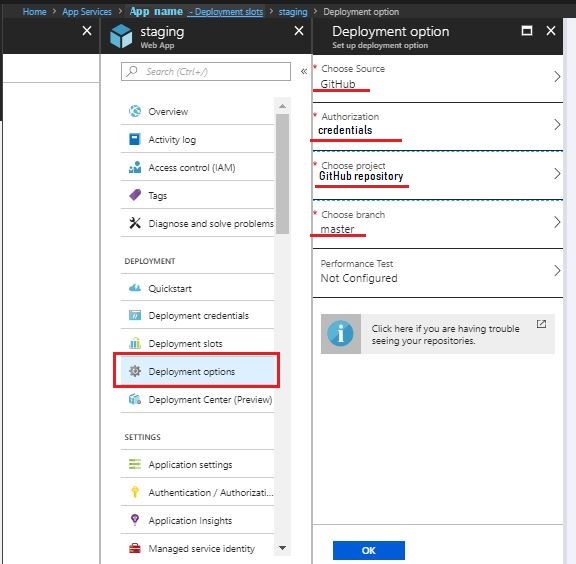Select Deployment options menu item

pos(197,371)
